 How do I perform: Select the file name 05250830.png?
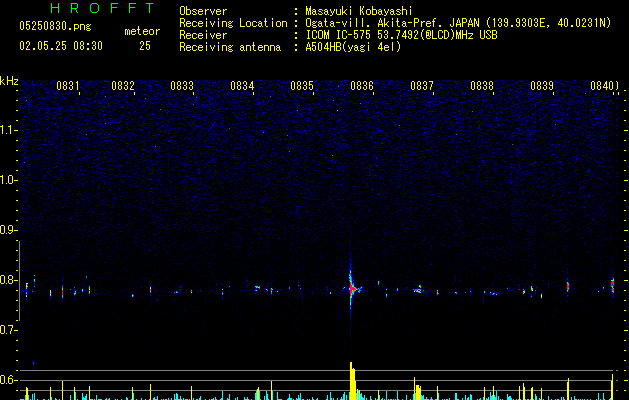coord(55,27)
